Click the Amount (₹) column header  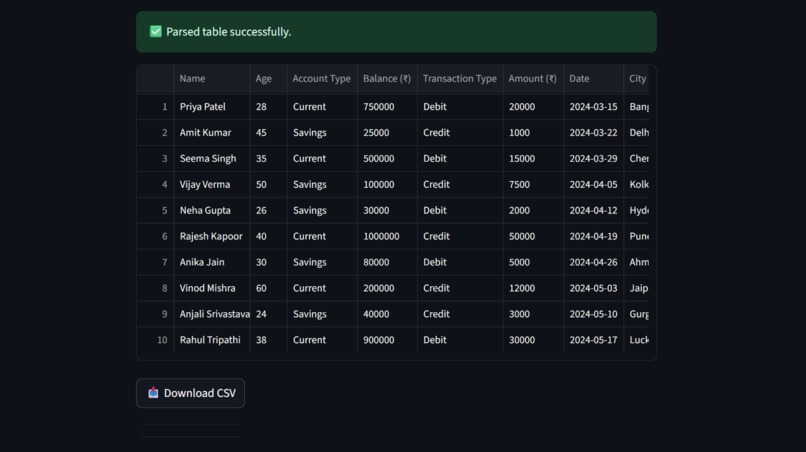point(533,78)
